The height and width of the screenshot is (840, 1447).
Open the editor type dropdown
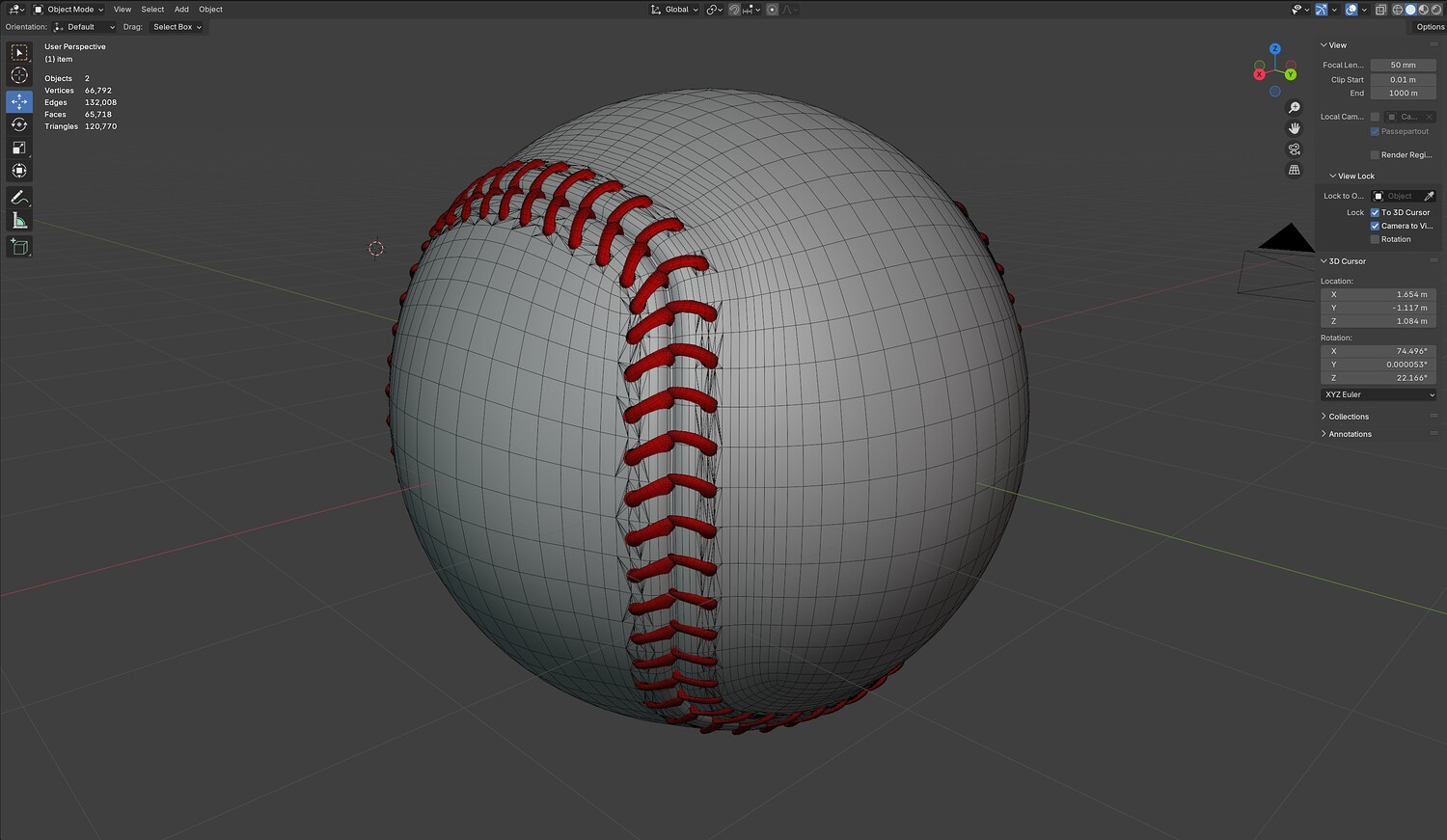click(x=16, y=10)
